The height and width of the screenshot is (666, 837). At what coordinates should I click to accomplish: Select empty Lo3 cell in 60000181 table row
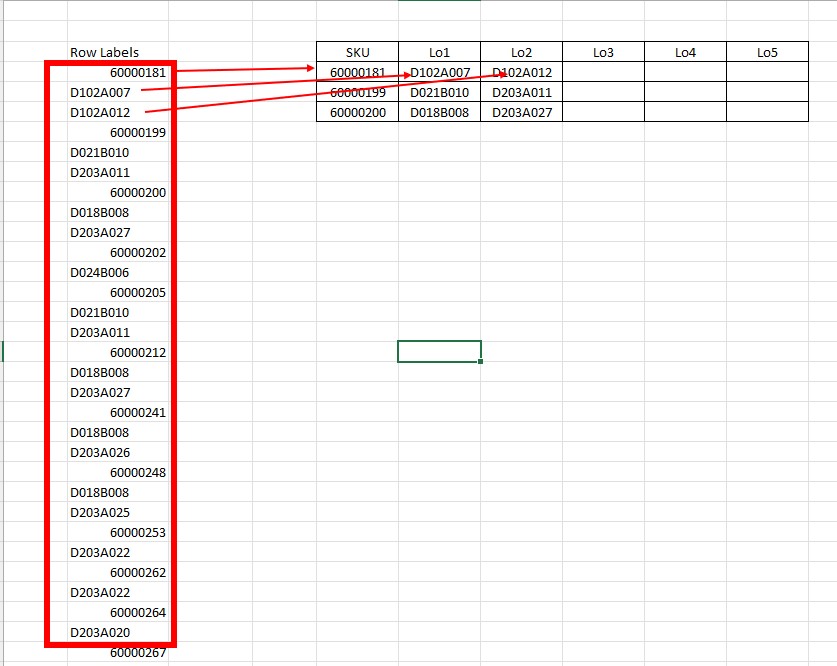click(603, 72)
